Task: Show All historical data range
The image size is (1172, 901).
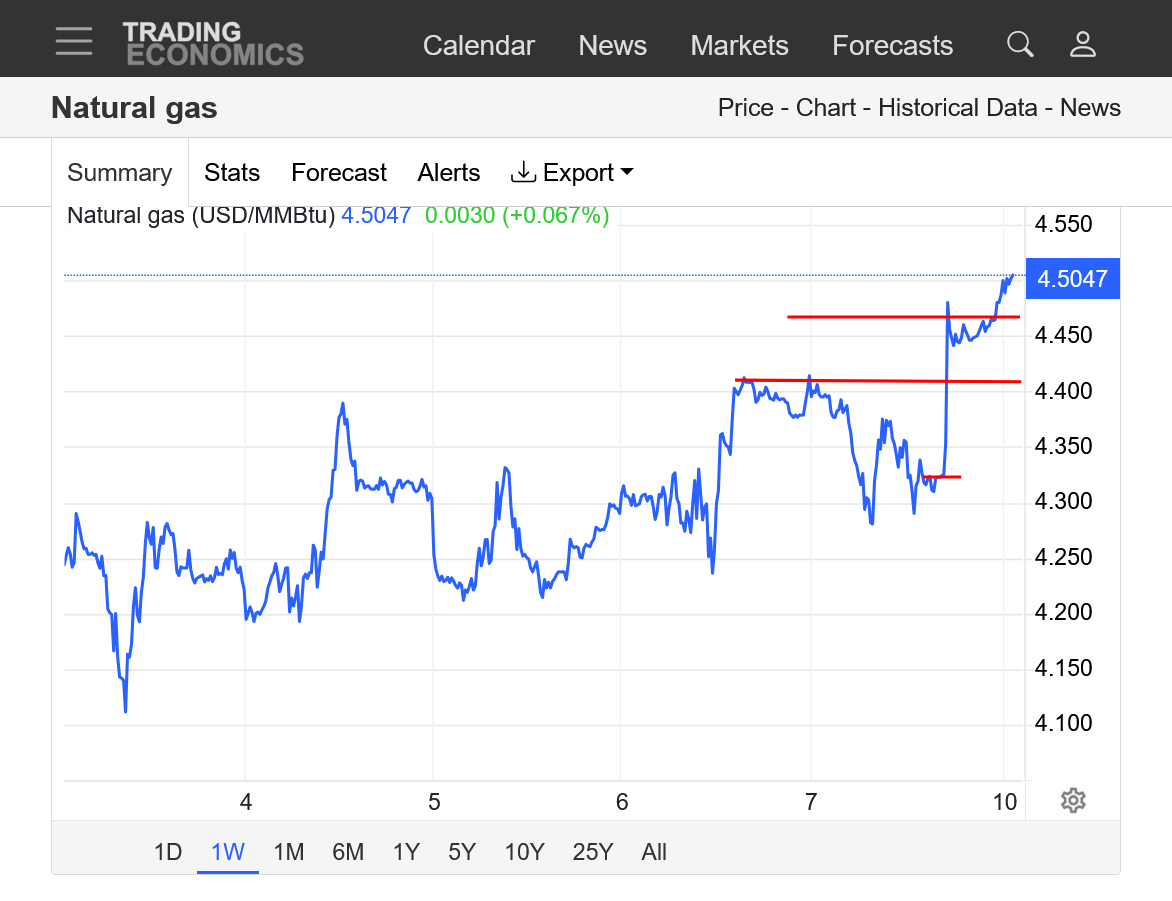Action: [x=654, y=852]
